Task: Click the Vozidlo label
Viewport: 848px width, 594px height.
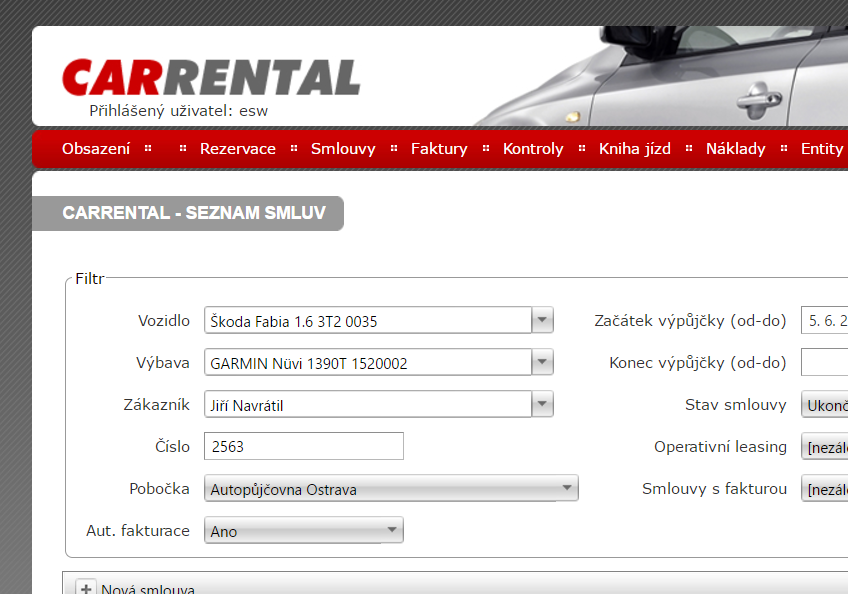Action: click(164, 321)
